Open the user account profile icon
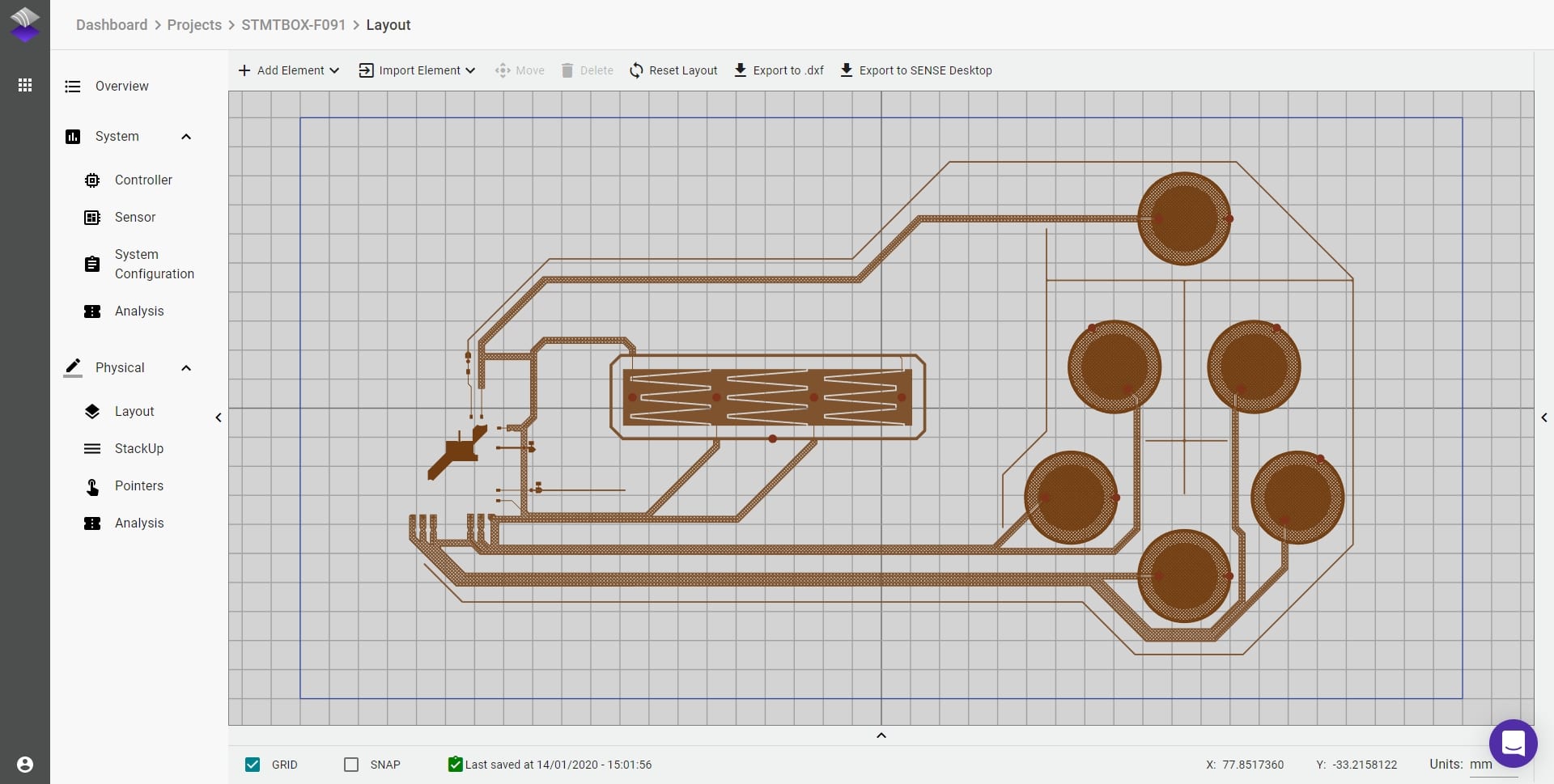The height and width of the screenshot is (784, 1554). tap(25, 765)
